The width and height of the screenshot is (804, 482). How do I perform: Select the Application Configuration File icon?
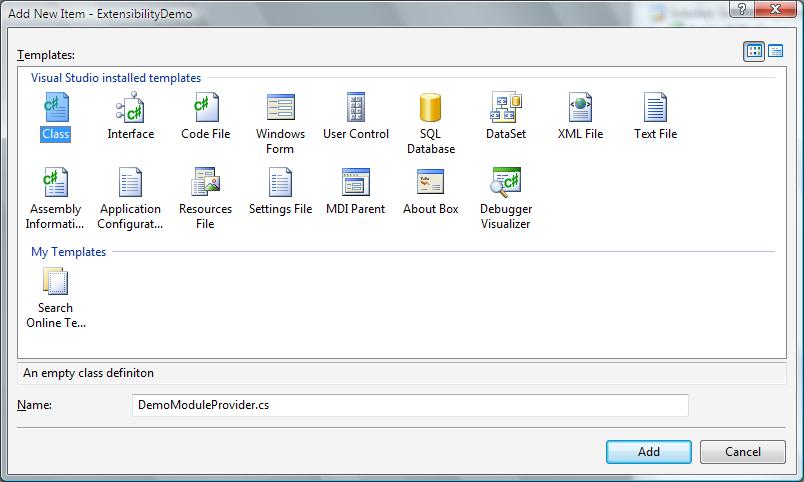click(130, 182)
